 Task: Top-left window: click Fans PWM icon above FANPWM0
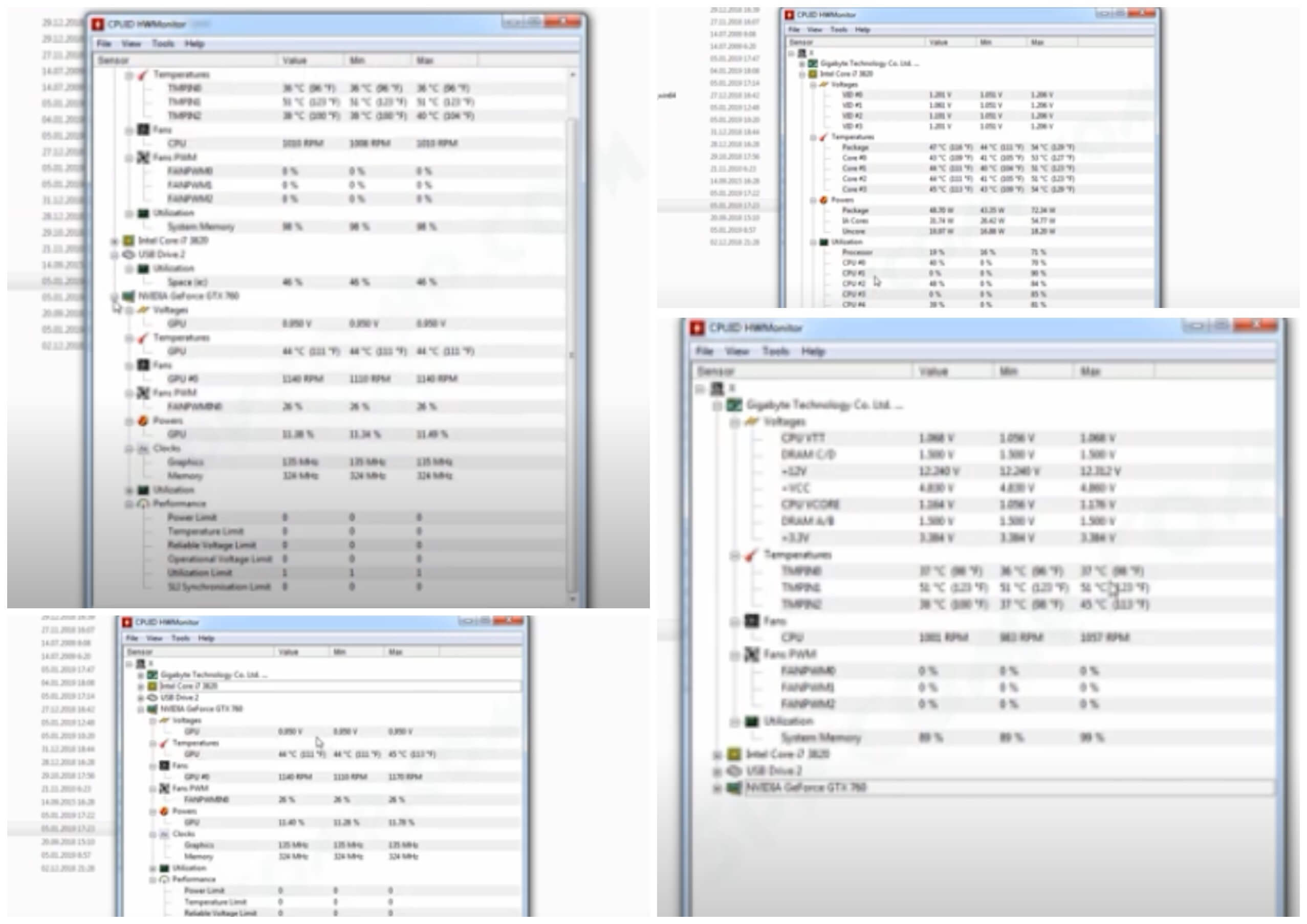tap(143, 157)
